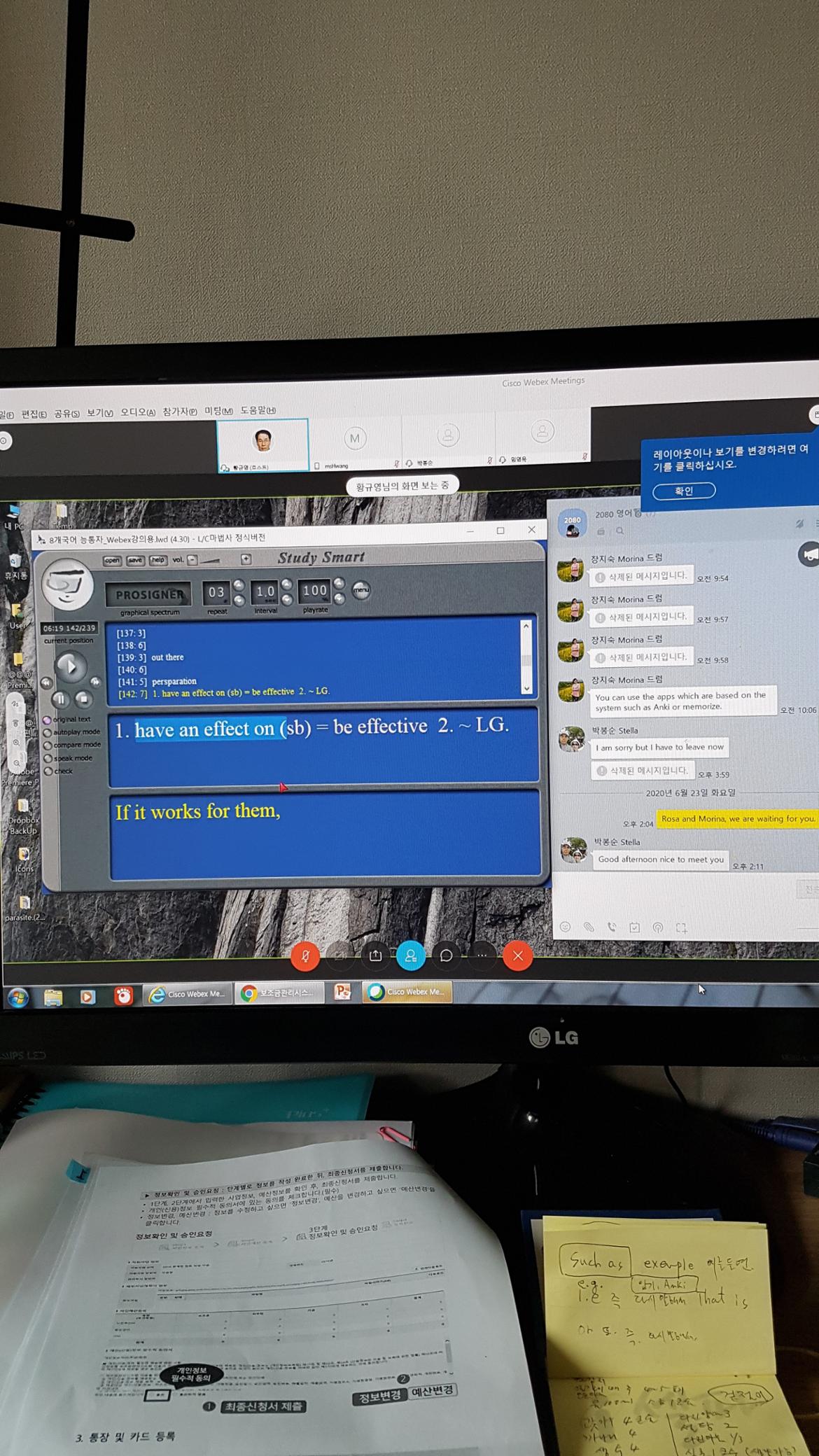The image size is (819, 1456).
Task: Click the round menu button in Study Smart
Action: tap(360, 590)
